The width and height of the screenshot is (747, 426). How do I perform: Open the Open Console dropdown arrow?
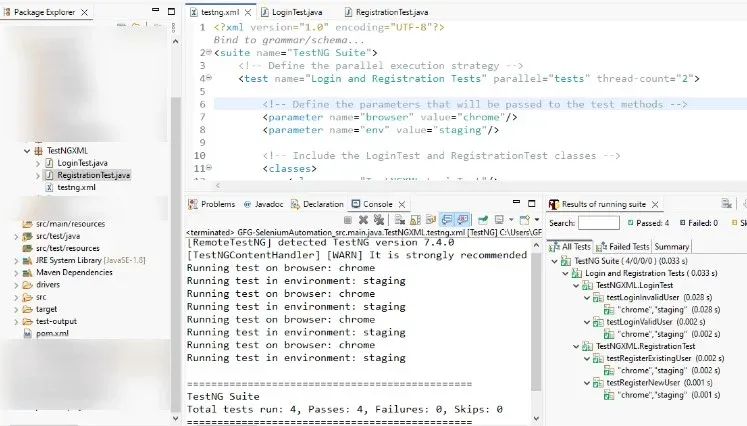pyautogui.click(x=536, y=220)
